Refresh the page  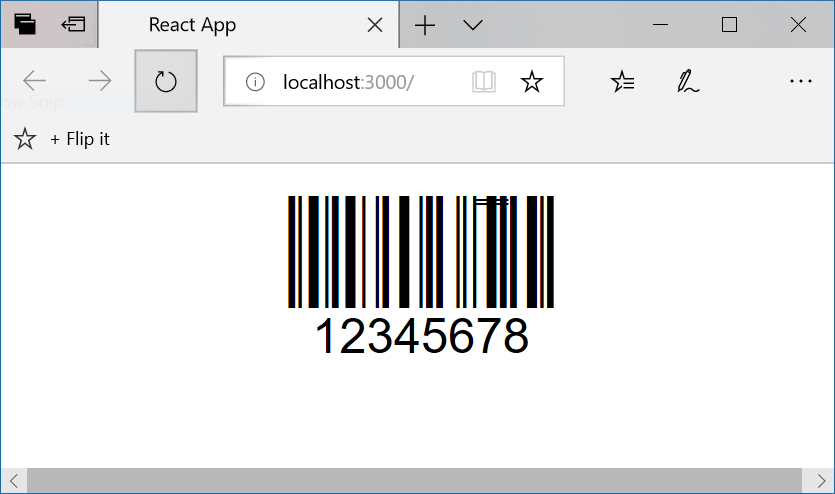point(166,81)
